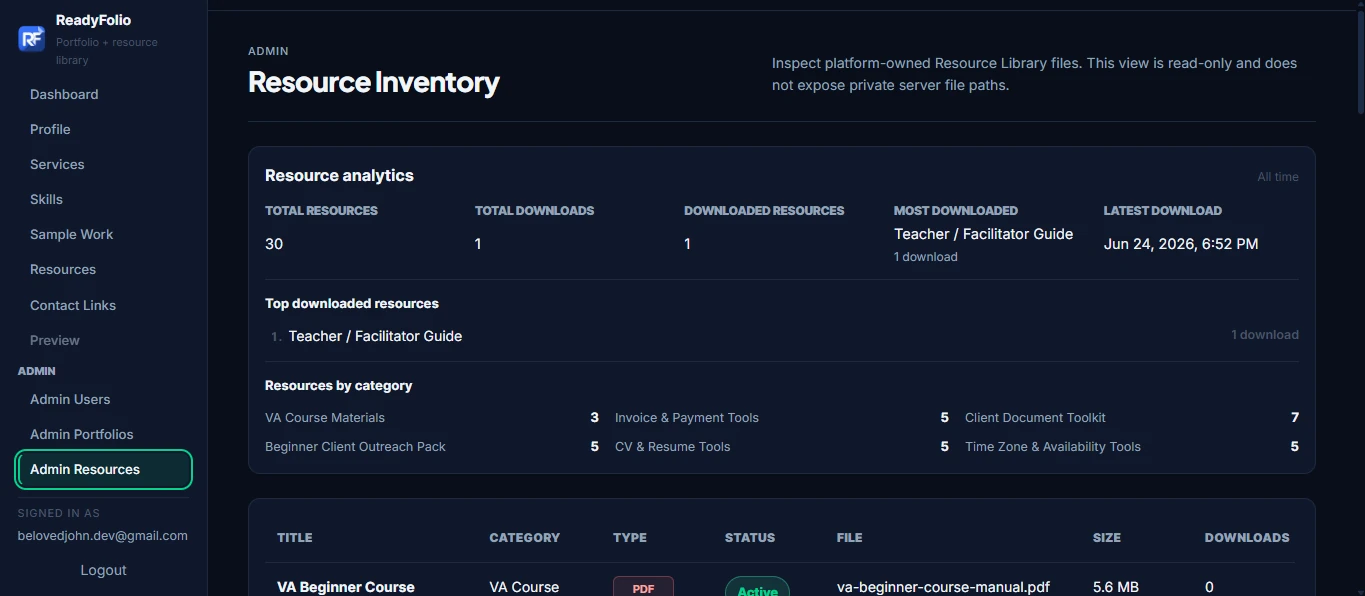Viewport: 1365px width, 596px height.
Task: Click the VA Course Materials category
Action: [x=325, y=418]
